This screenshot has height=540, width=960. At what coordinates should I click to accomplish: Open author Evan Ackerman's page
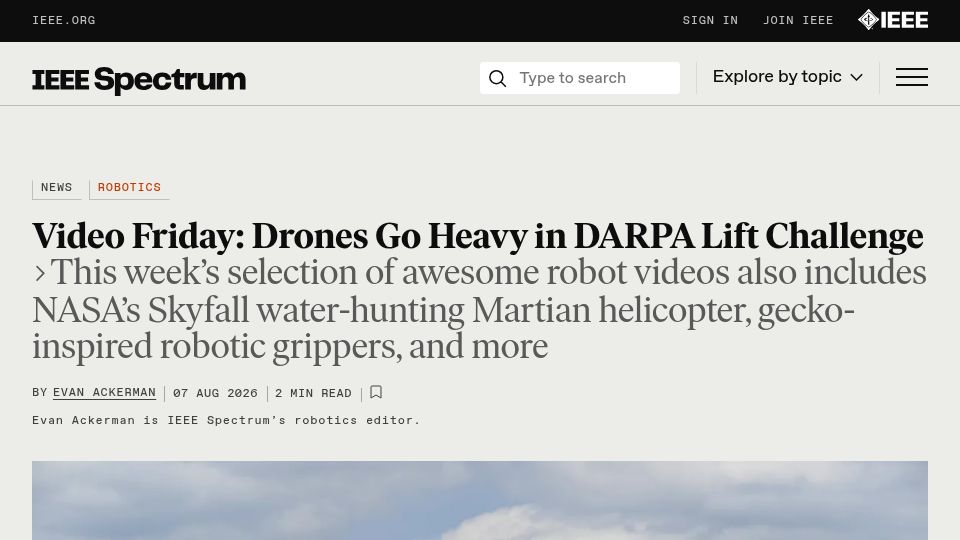point(105,393)
